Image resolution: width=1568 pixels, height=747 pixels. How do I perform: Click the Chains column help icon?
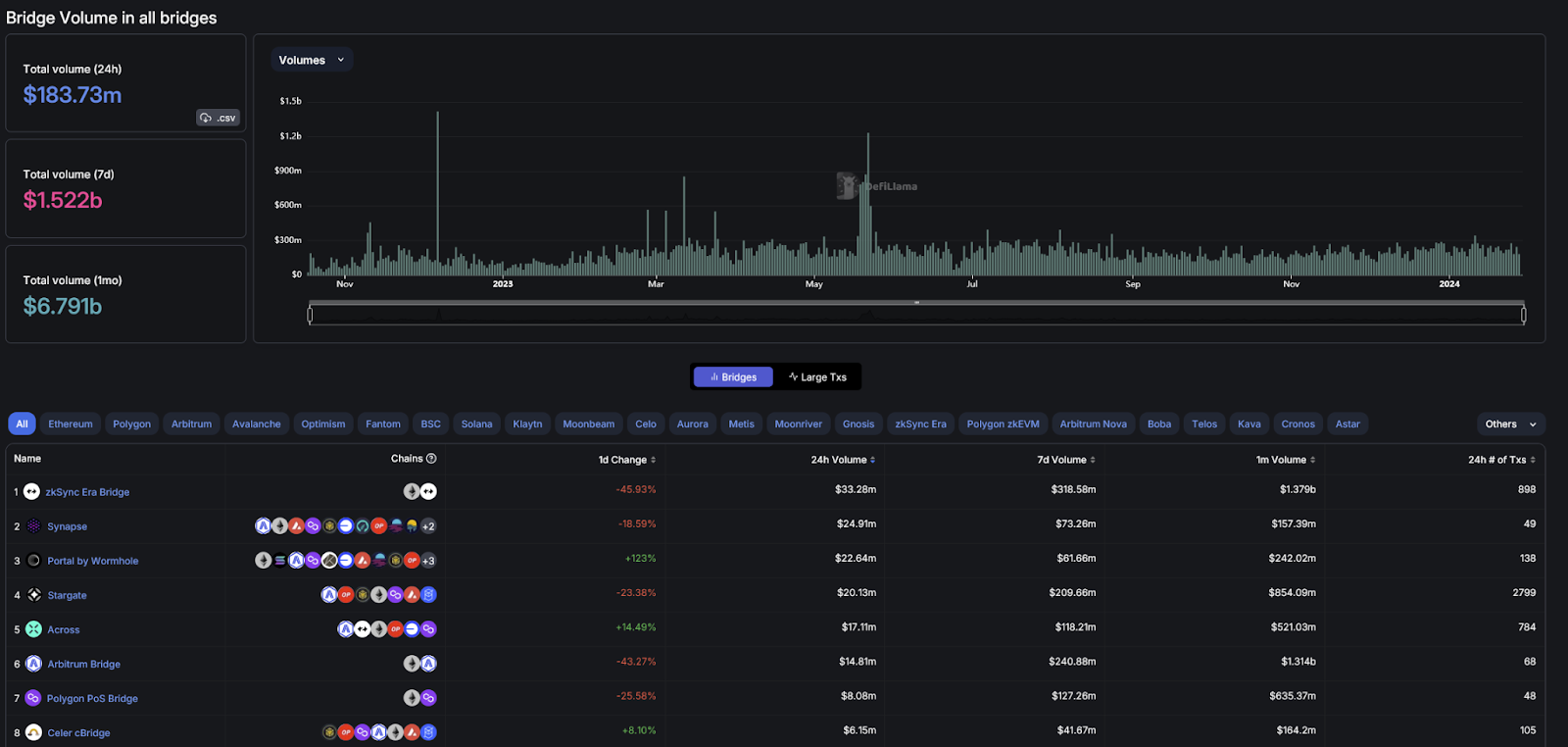pos(431,459)
